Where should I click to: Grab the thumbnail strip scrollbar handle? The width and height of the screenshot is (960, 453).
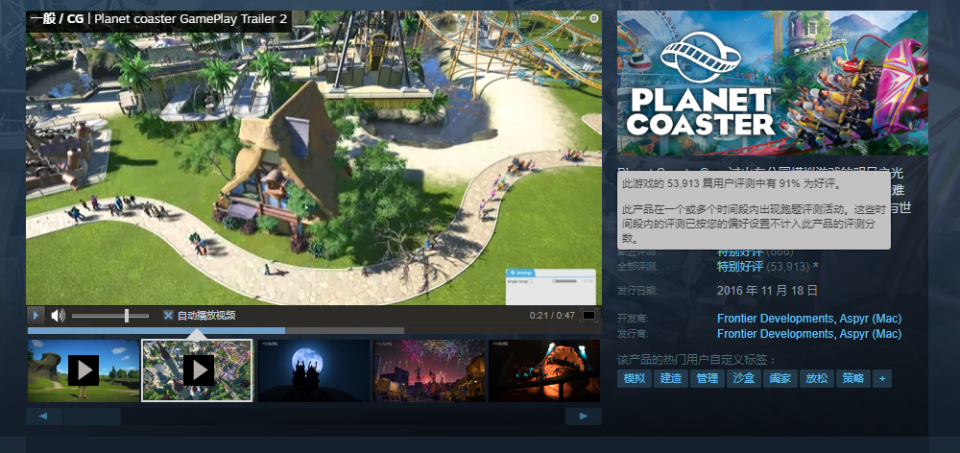point(92,416)
